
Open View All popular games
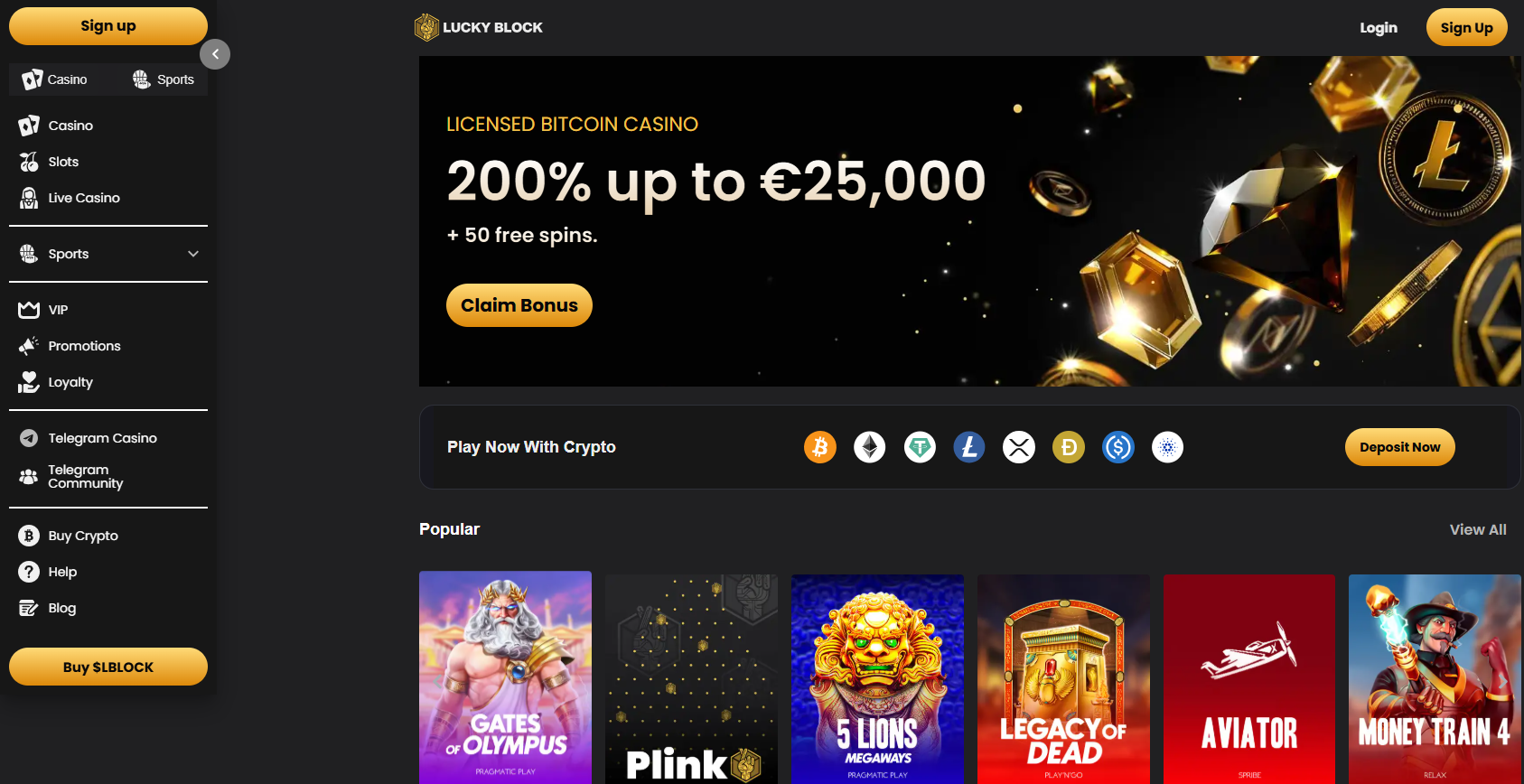point(1478,529)
